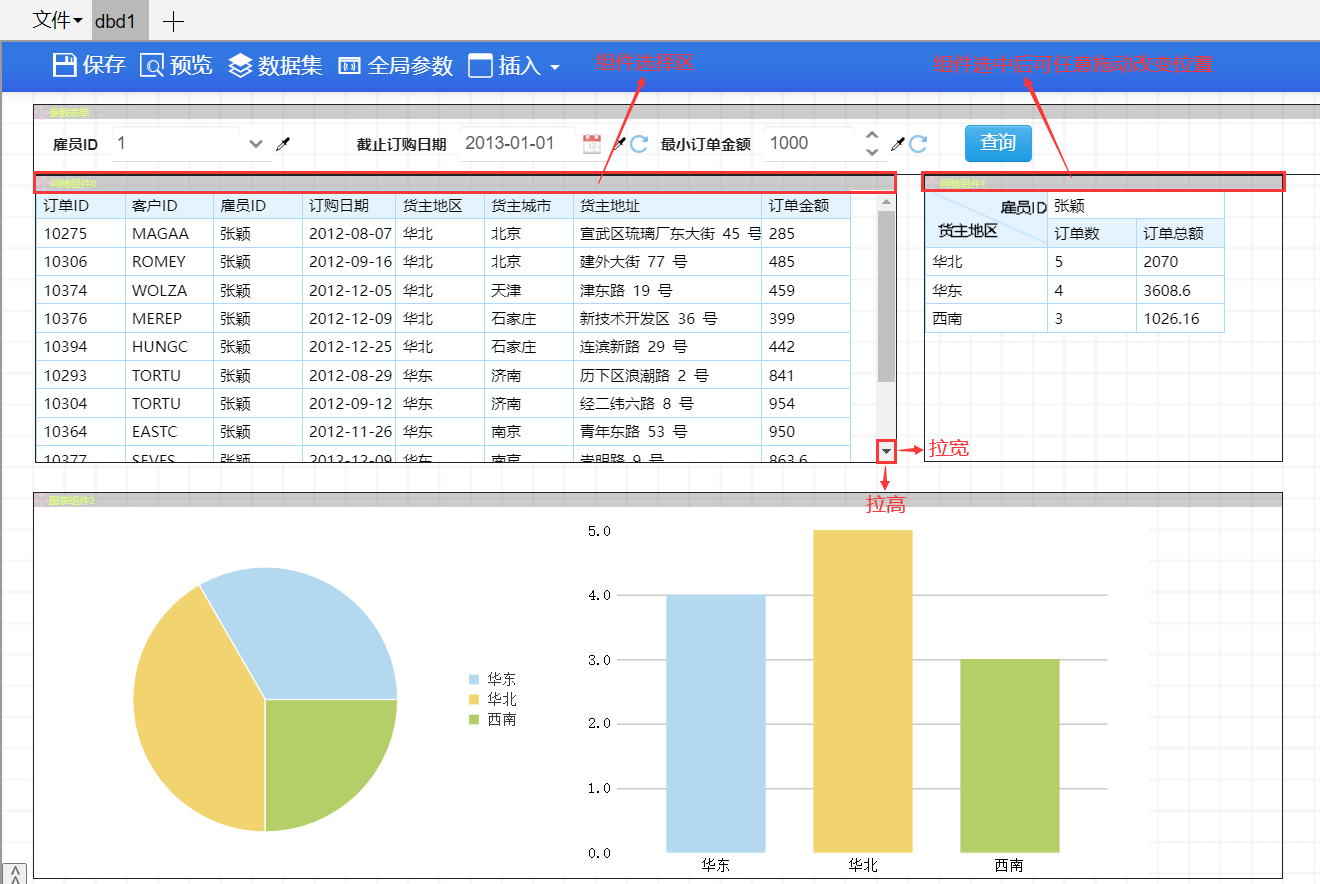The image size is (1320, 884).
Task: Click the 华东 blue legend swatch
Action: [x=473, y=679]
